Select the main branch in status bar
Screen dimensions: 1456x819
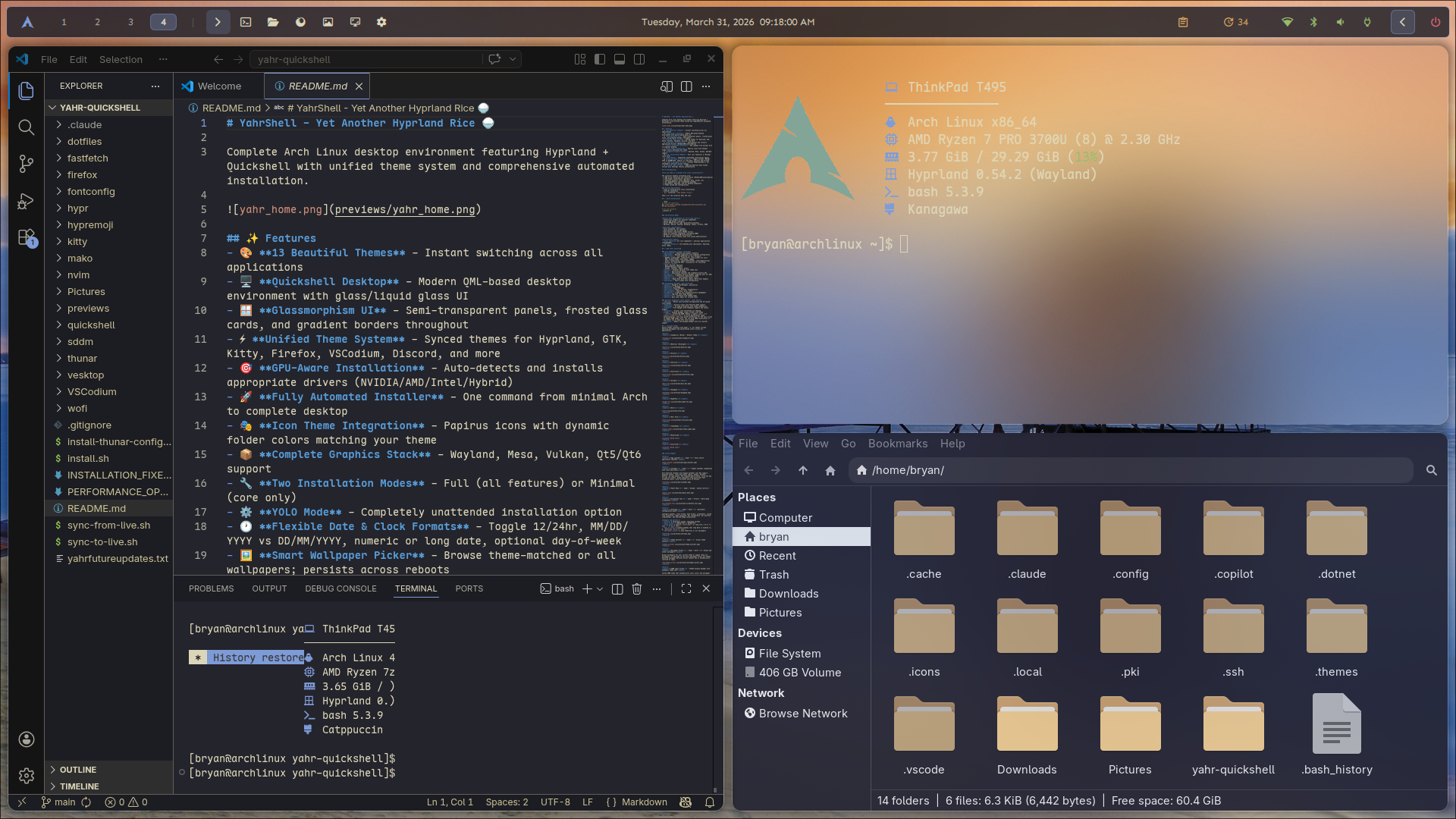[x=59, y=802]
